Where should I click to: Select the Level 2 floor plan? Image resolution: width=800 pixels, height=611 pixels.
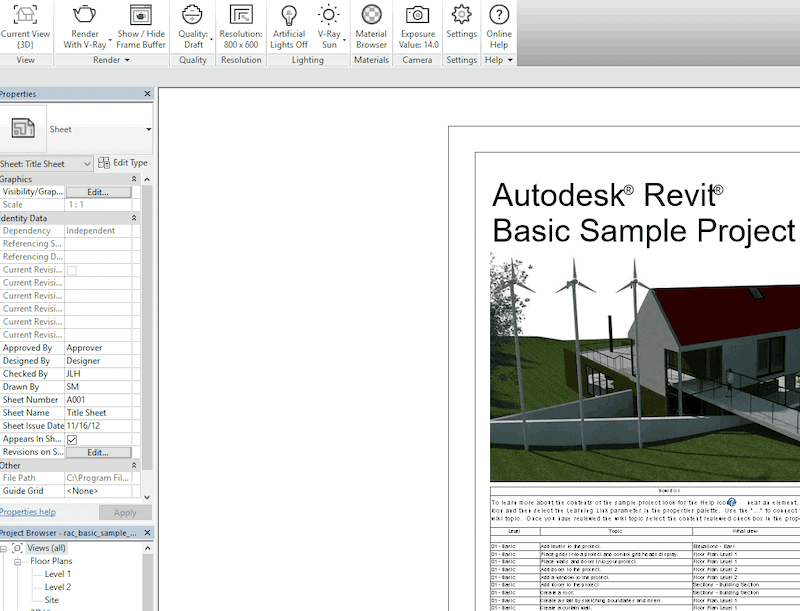click(x=58, y=587)
